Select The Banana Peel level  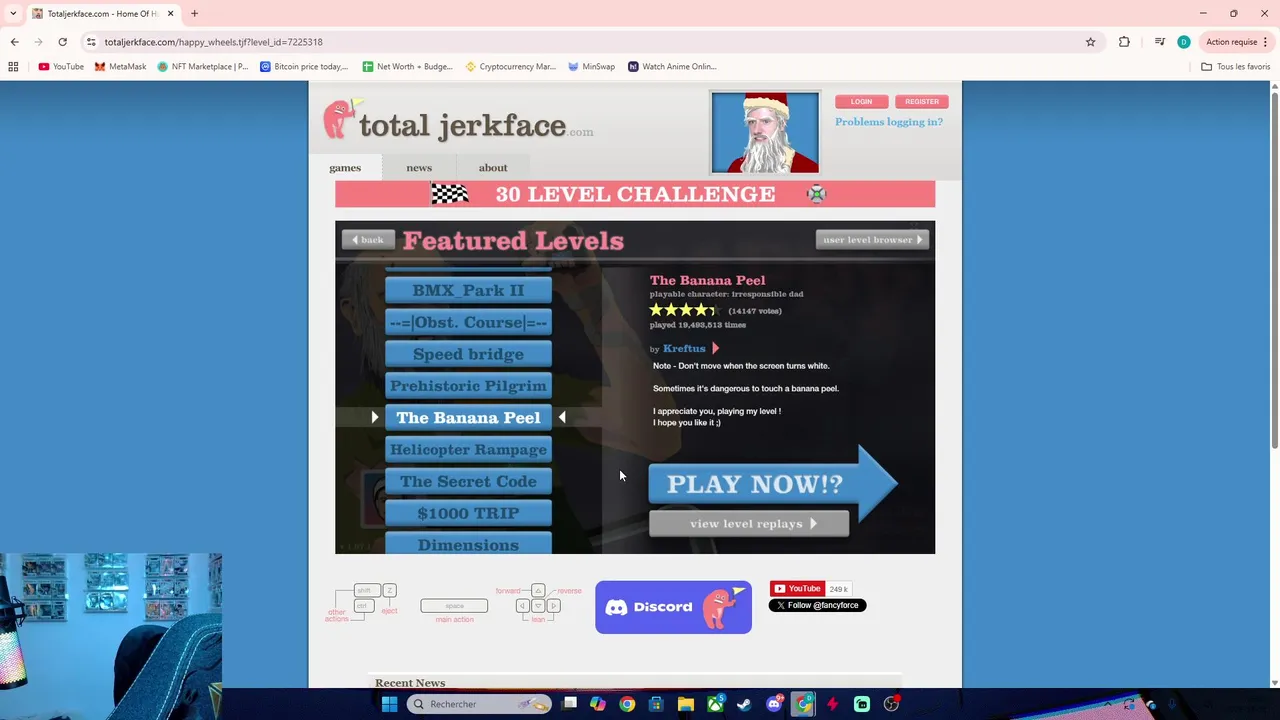coord(468,418)
